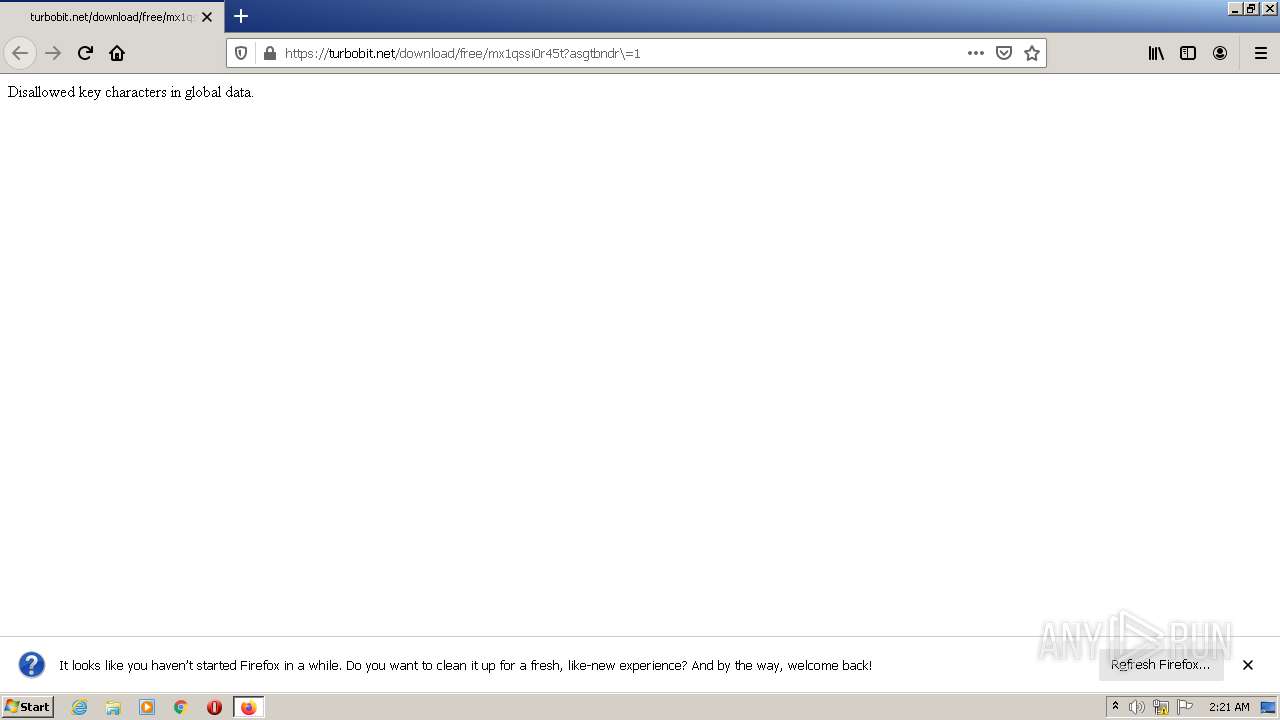Screen dimensions: 1280x720
Task: Go back to the previous page
Action: tap(20, 53)
